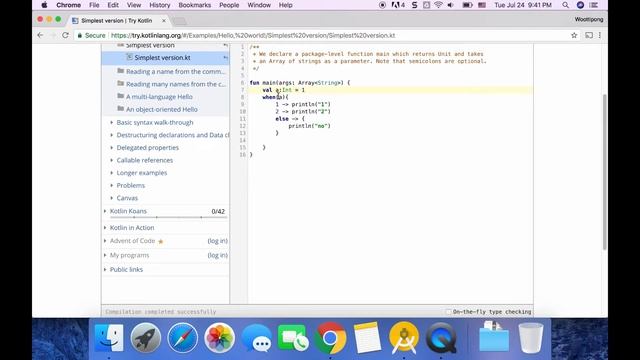Screen dimensions: 640x360
Task: Click log in next to Advent of Code
Action: [218, 241]
